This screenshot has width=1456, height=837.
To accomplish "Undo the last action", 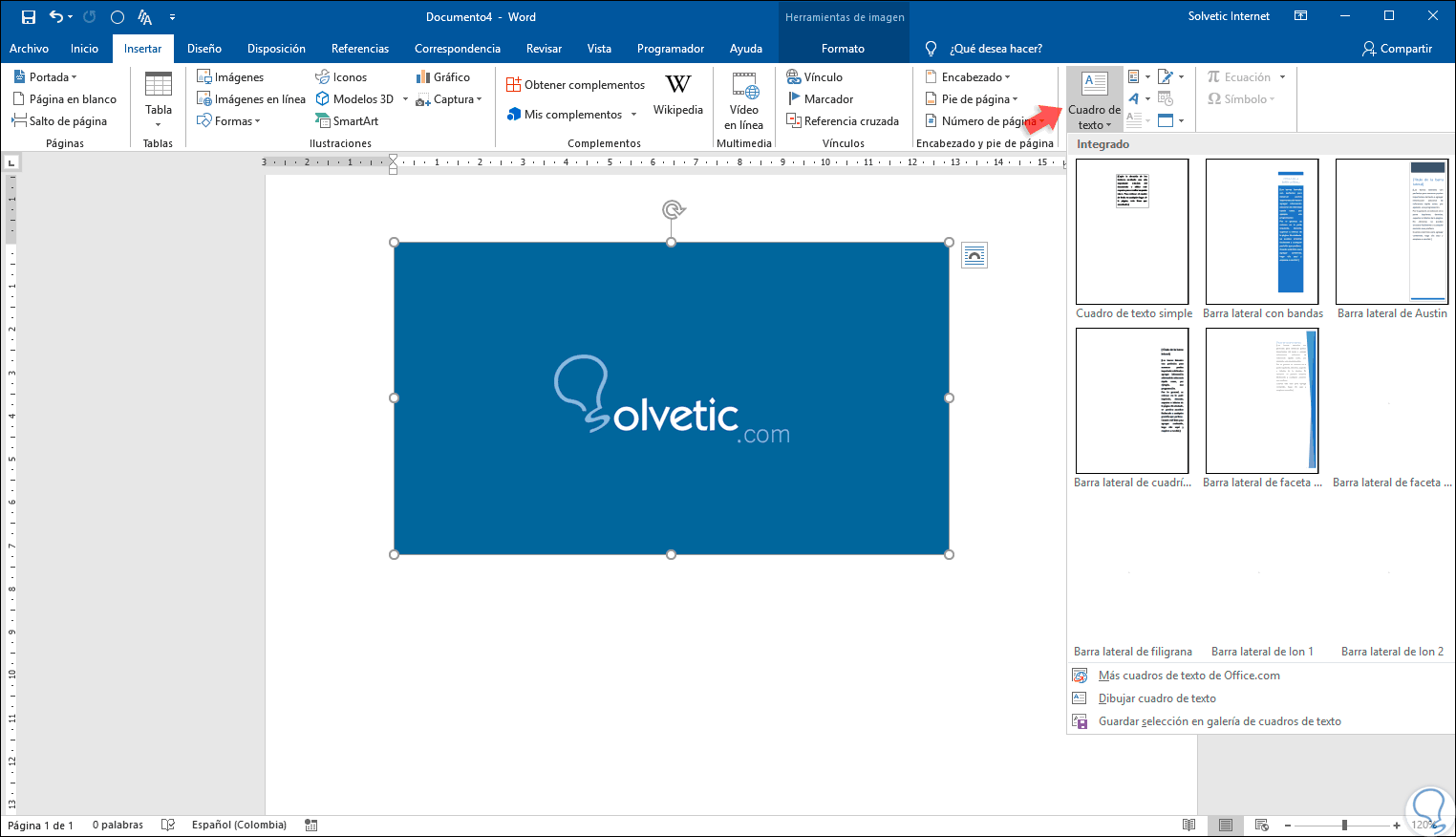I will point(56,17).
